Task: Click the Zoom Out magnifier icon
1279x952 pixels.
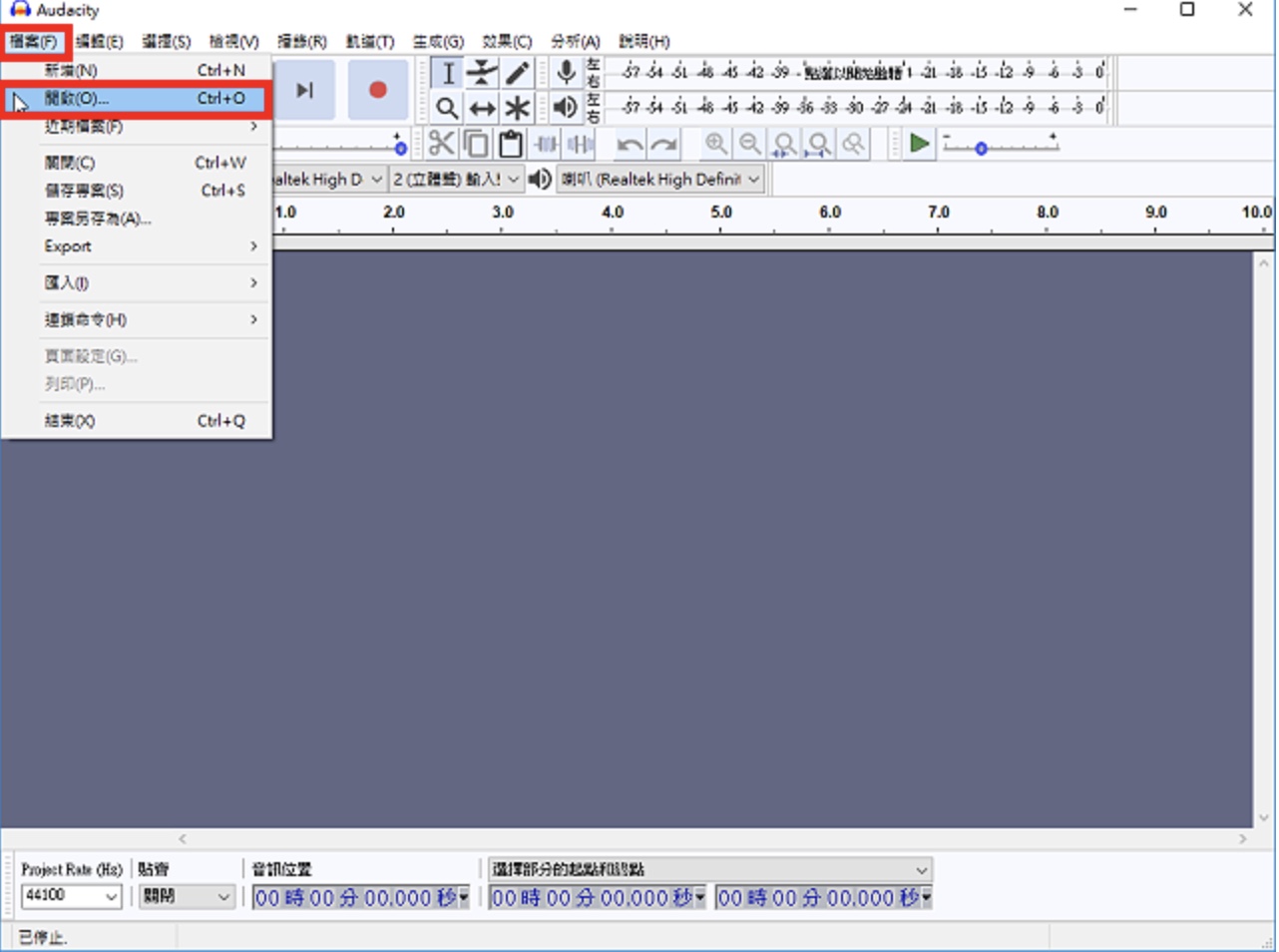Action: click(750, 145)
